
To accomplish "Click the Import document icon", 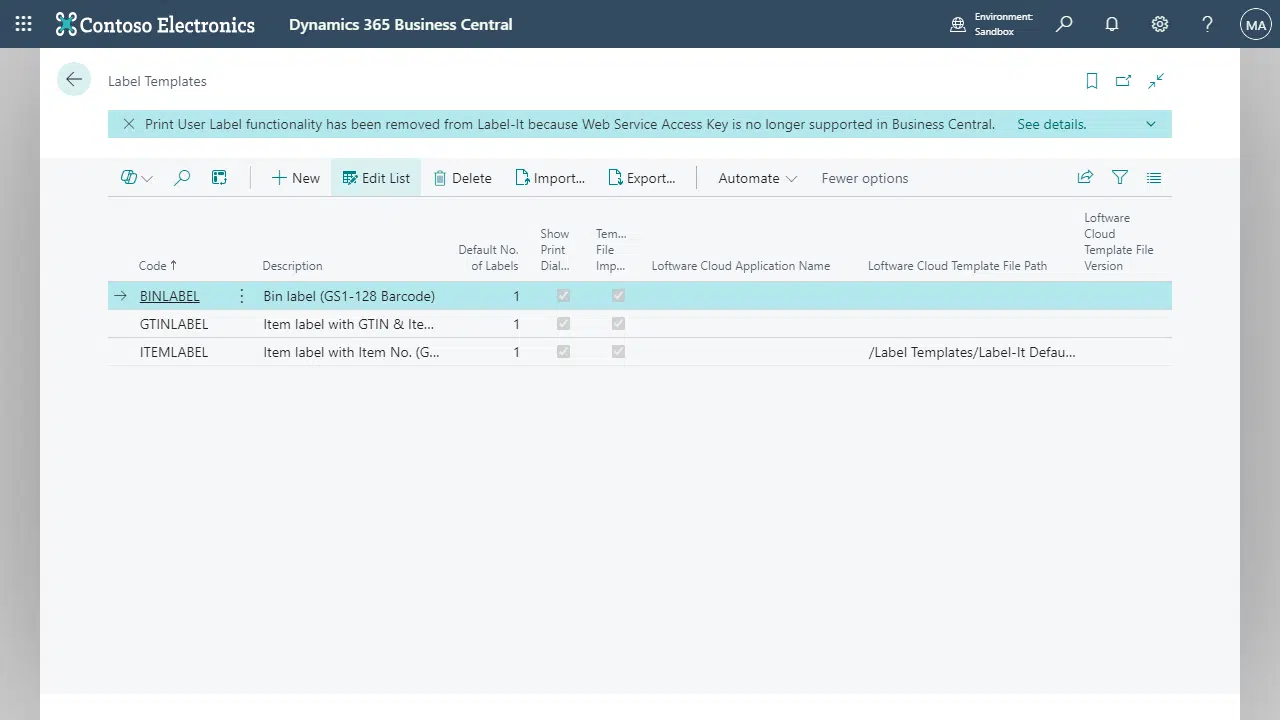I will pos(549,177).
